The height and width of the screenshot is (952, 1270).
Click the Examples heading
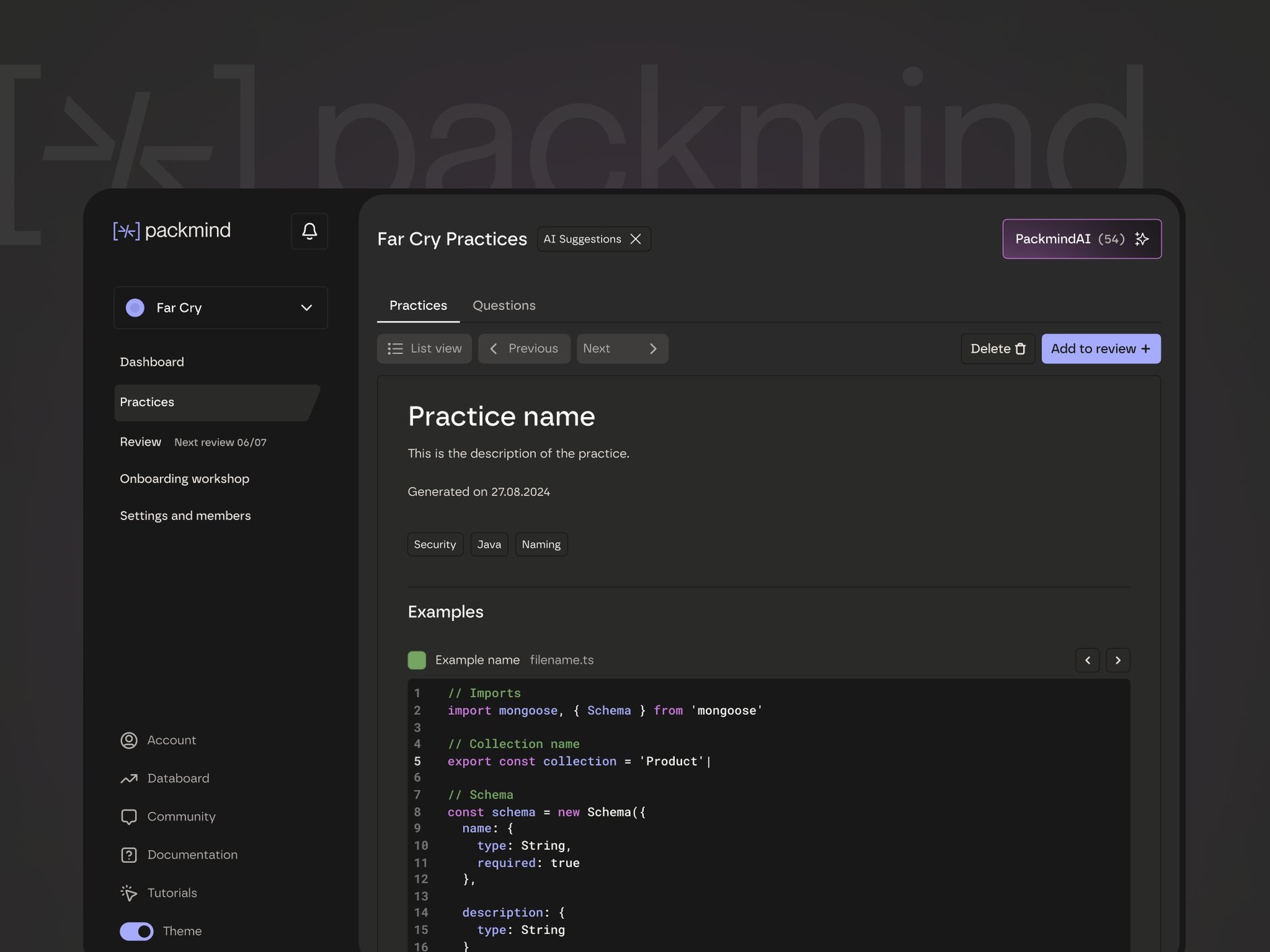coord(446,612)
